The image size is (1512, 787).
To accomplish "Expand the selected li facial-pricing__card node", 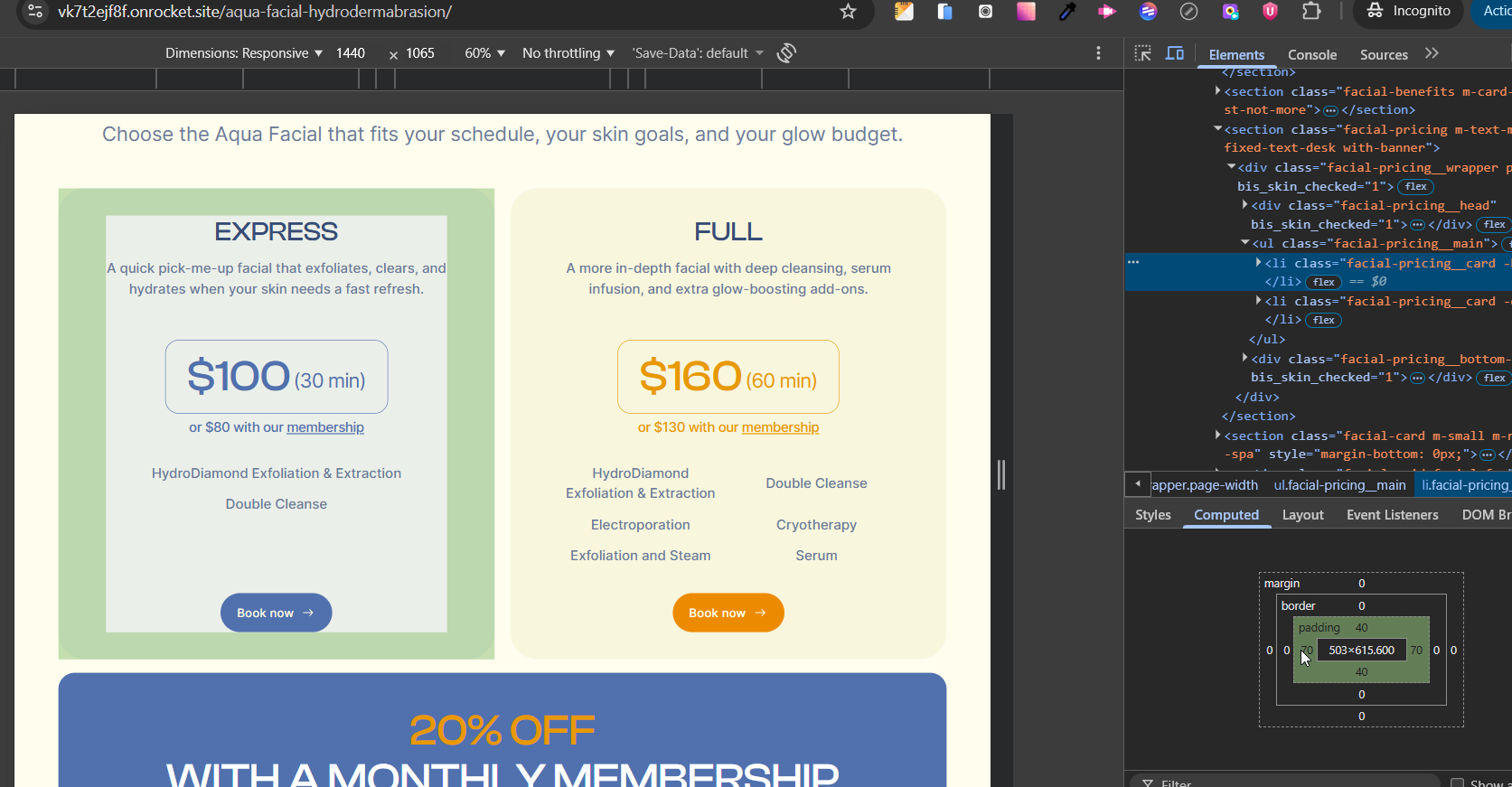I will (1258, 263).
